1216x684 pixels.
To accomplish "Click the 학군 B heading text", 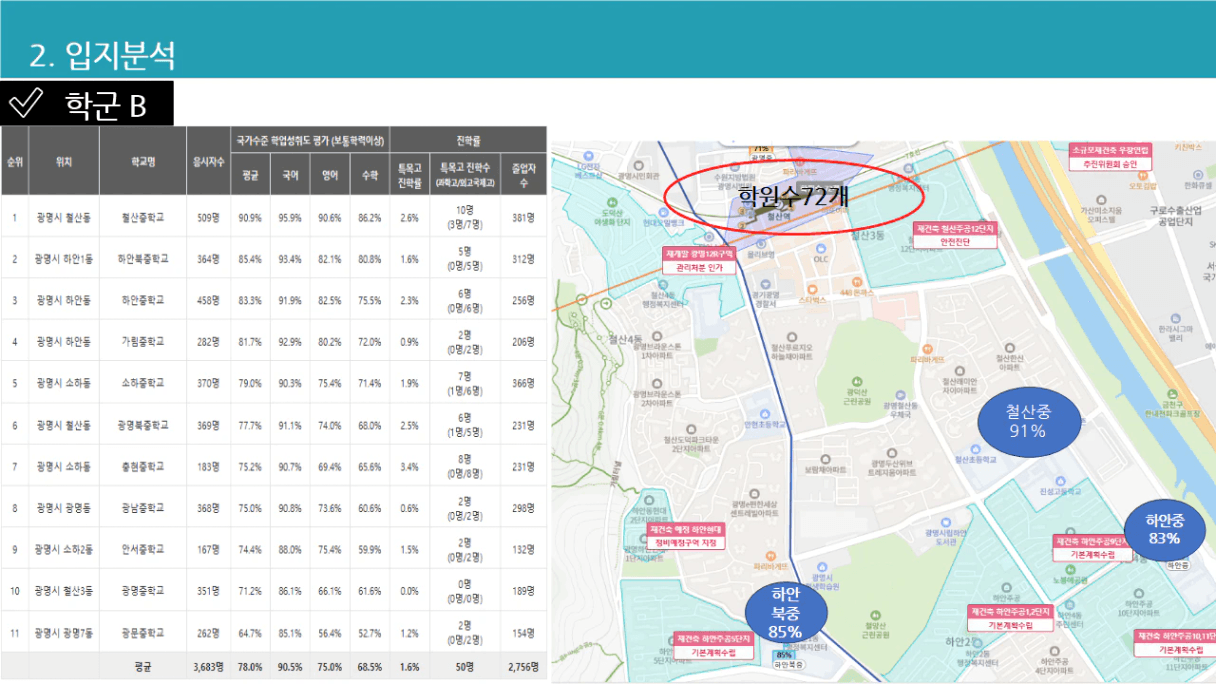I will [x=107, y=104].
